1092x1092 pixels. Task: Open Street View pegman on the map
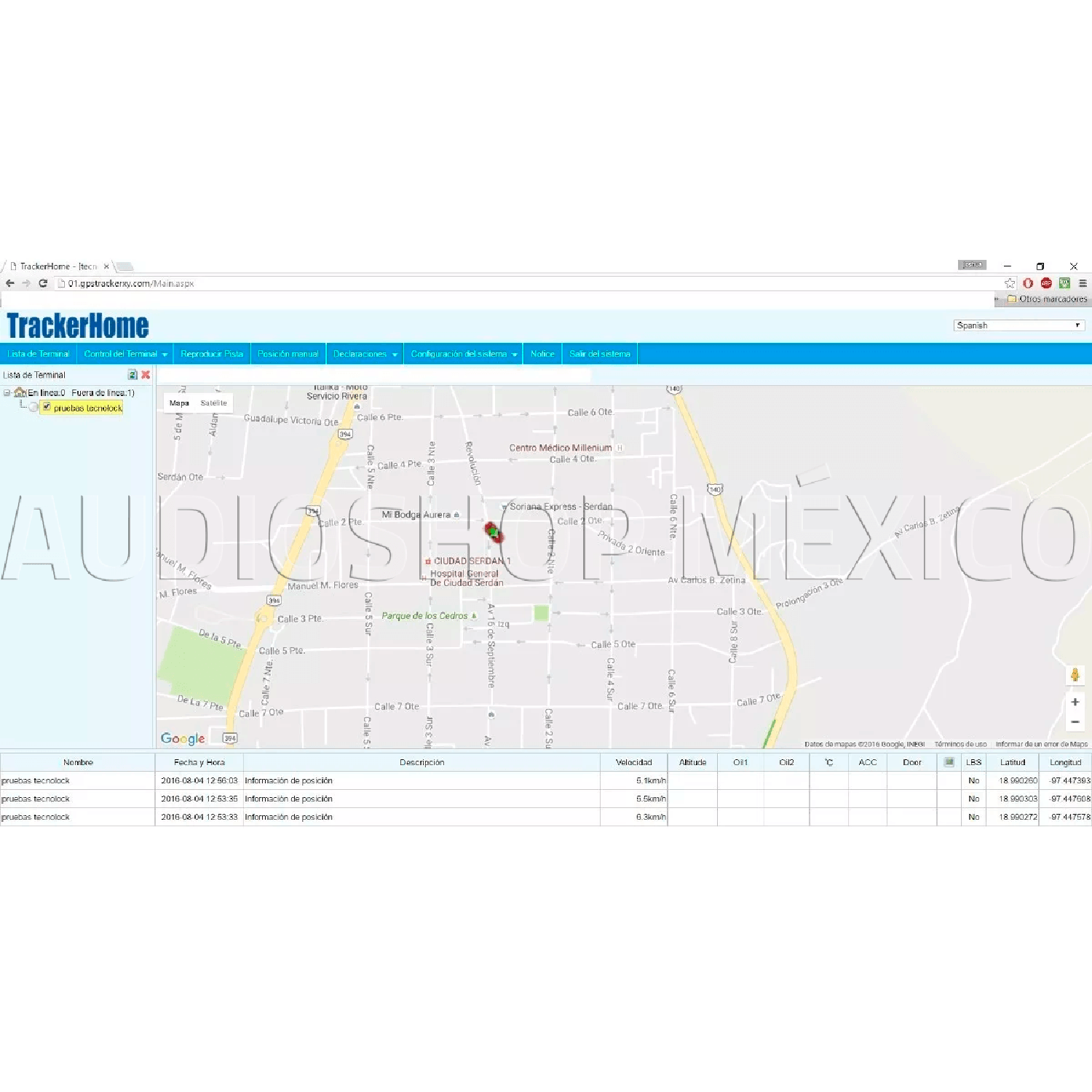tap(1075, 675)
